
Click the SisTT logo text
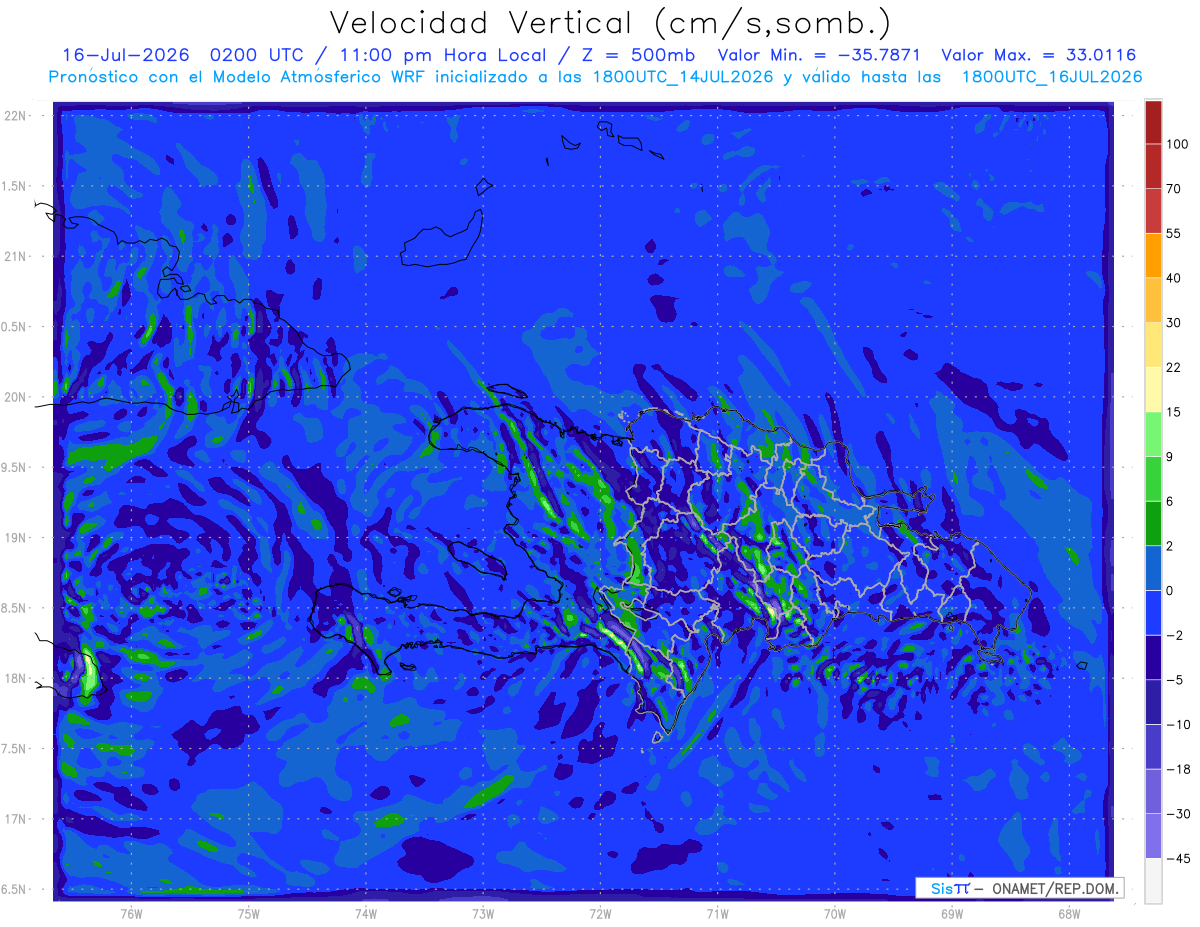[950, 888]
